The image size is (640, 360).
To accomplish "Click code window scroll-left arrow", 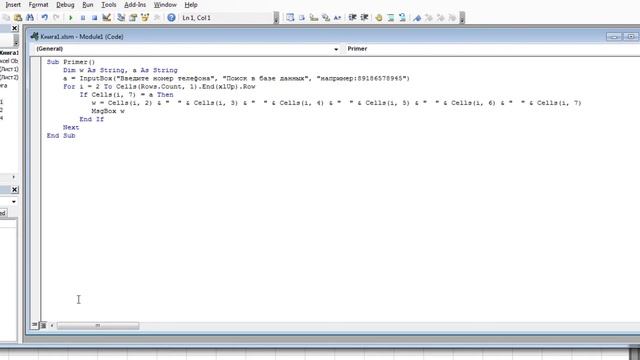I will tap(52, 325).
